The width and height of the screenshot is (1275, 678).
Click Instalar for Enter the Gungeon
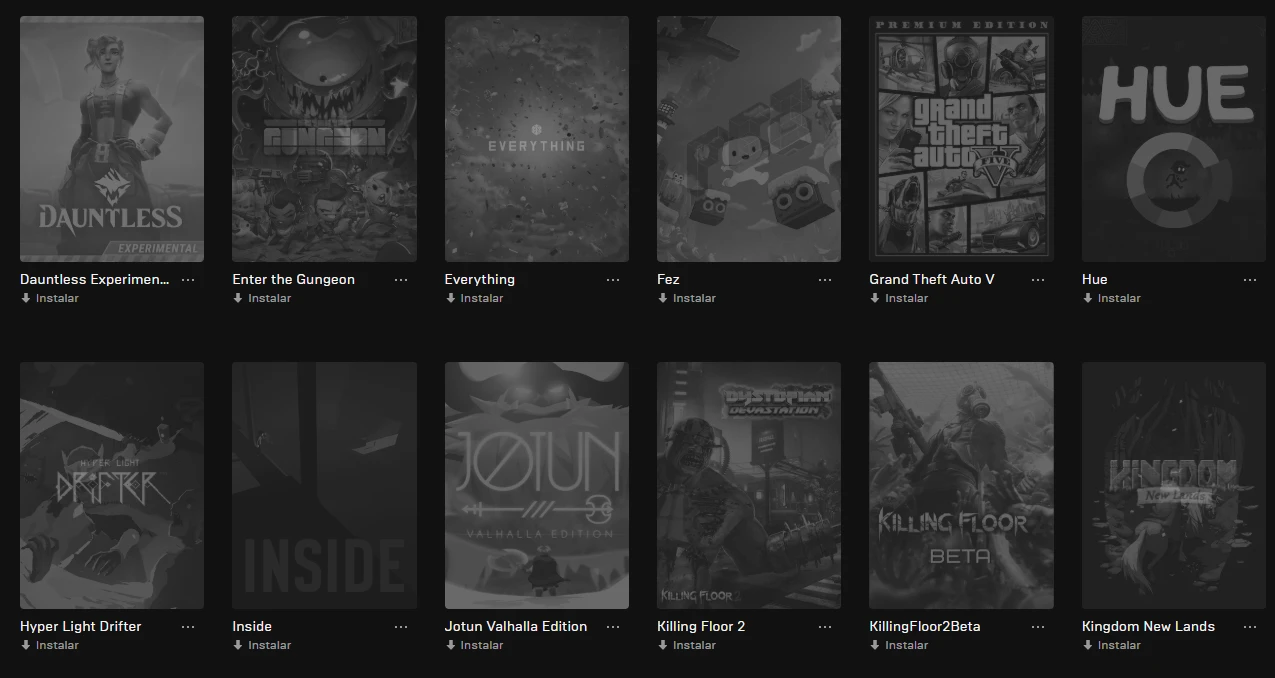(x=270, y=298)
